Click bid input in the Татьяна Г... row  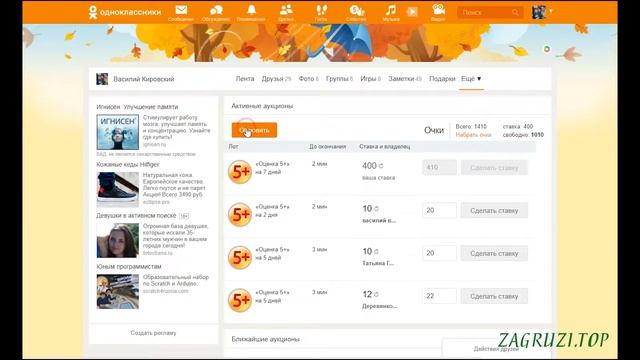[x=439, y=253]
